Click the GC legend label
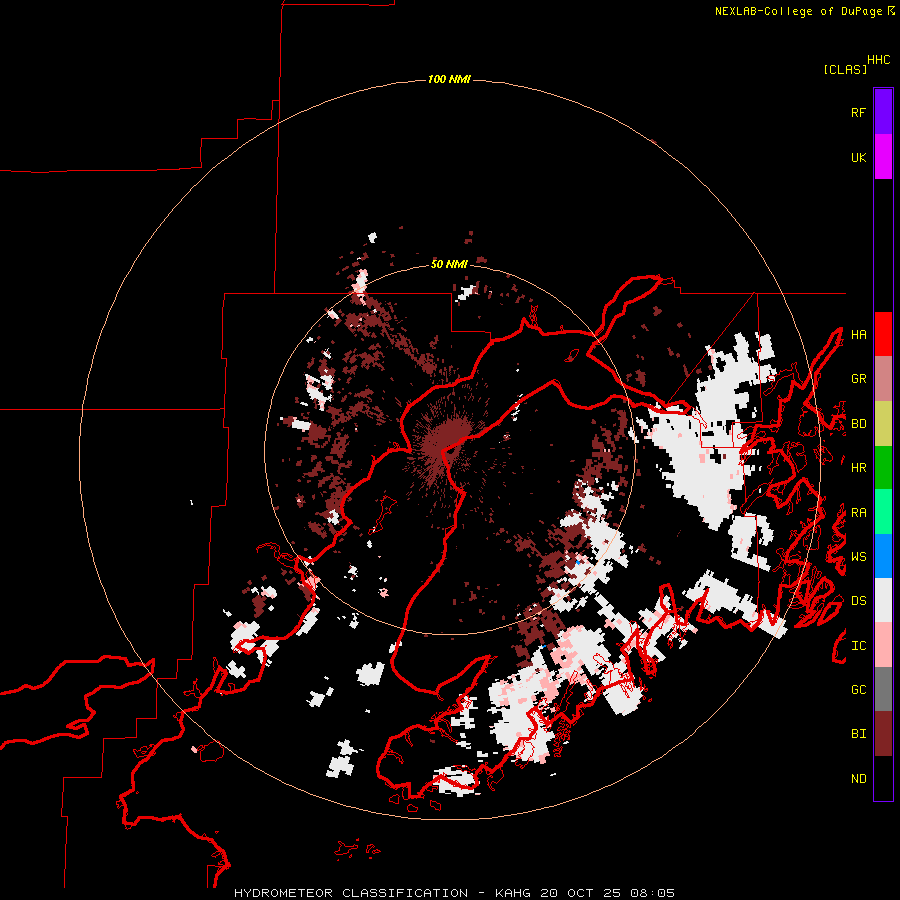 point(858,690)
